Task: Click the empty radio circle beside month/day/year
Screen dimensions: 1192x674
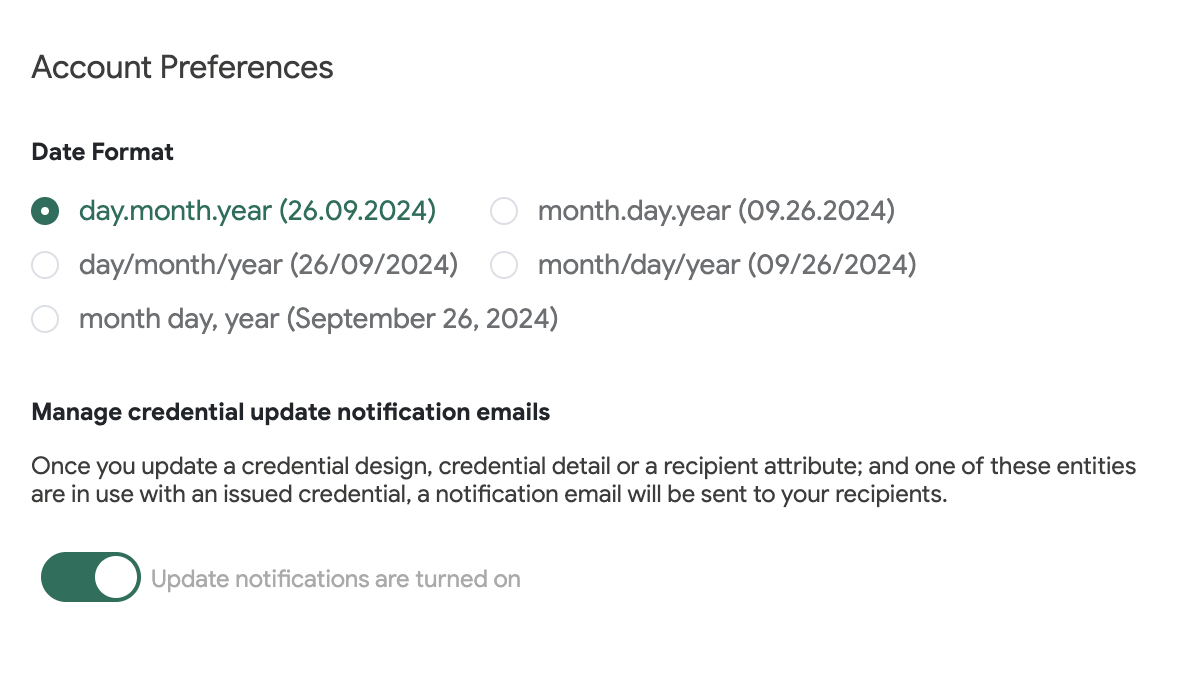Action: point(503,265)
